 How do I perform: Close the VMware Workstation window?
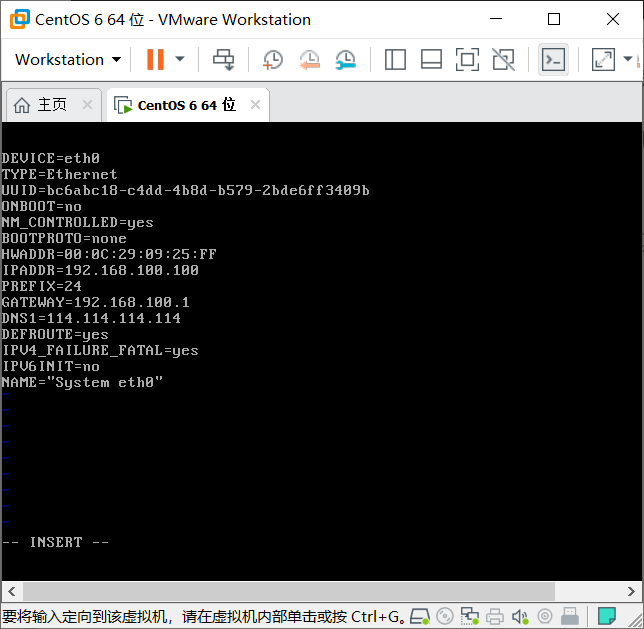click(613, 19)
